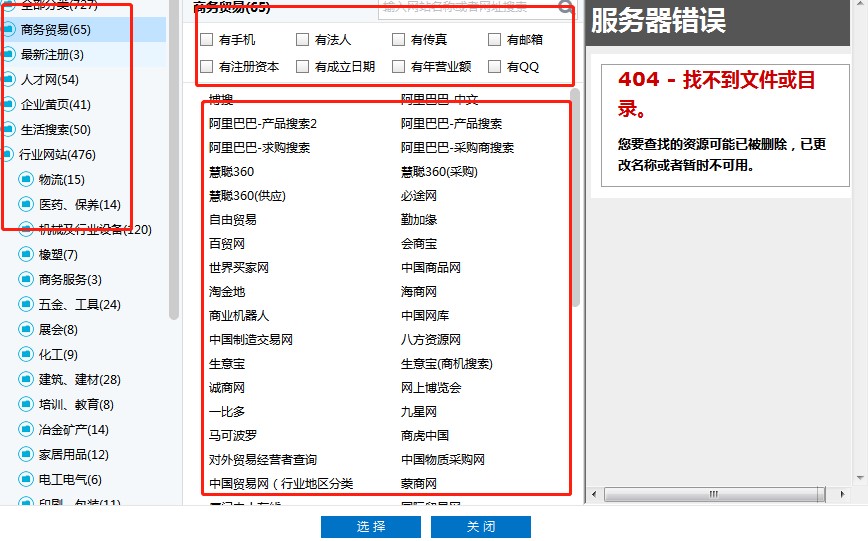Screen dimensions: 868x541
Task: Open the 企业黄页(41) category
Action: tap(55, 104)
